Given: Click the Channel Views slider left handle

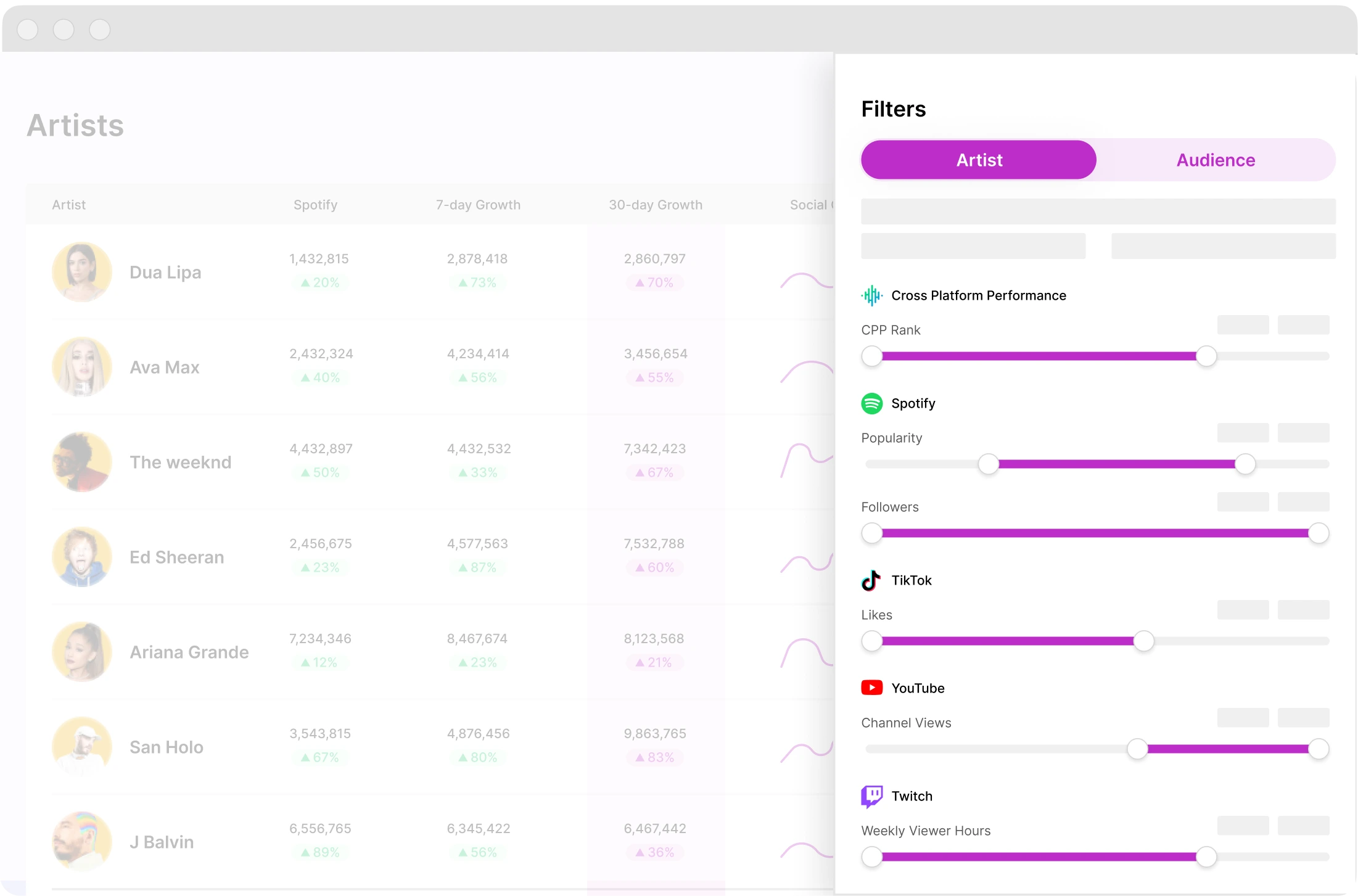Looking at the screenshot, I should [x=1137, y=749].
